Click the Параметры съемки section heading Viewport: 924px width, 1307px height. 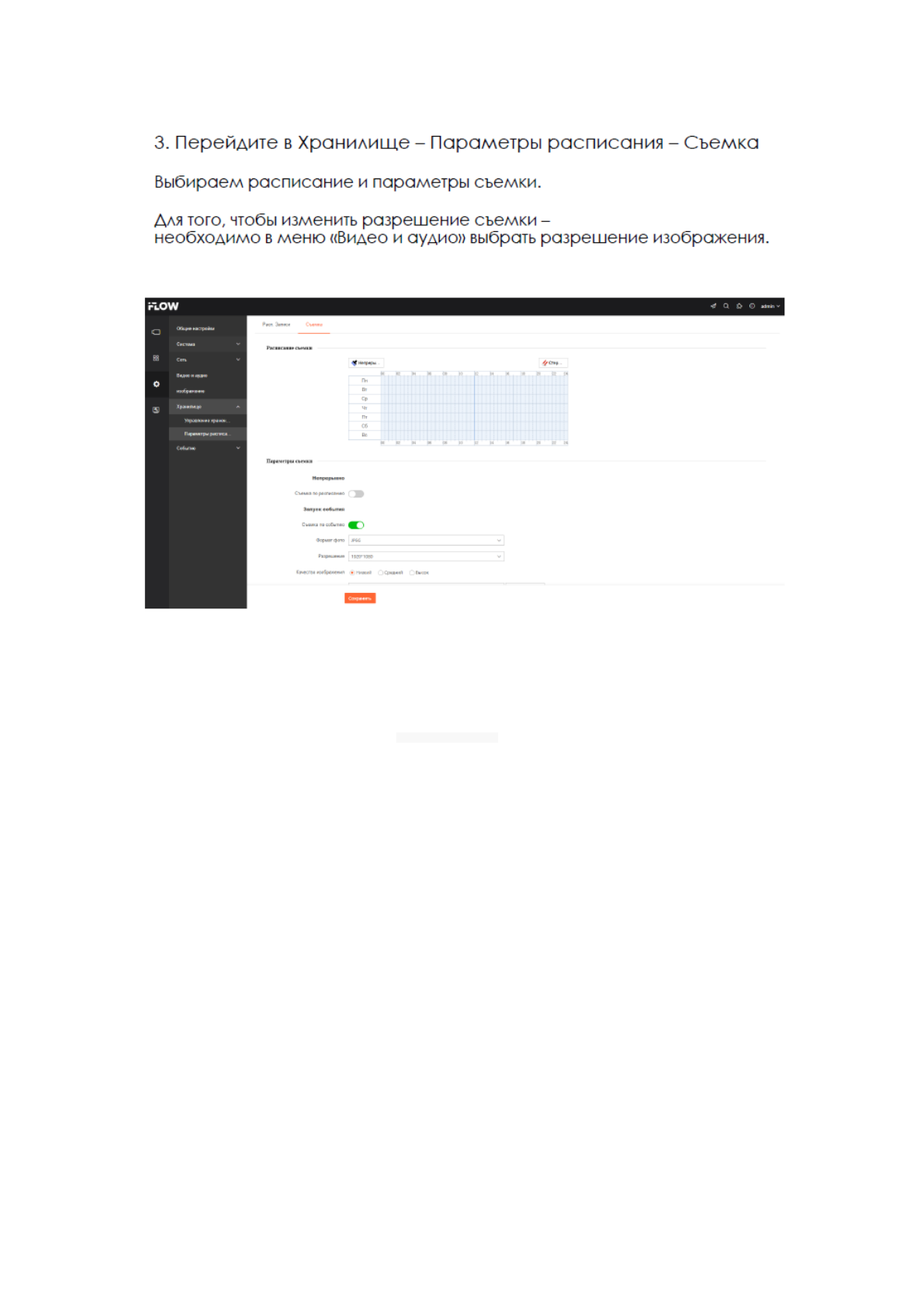[289, 461]
